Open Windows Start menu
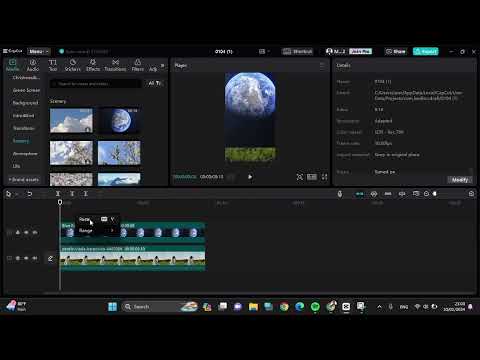The width and height of the screenshot is (480, 360). tap(113, 307)
